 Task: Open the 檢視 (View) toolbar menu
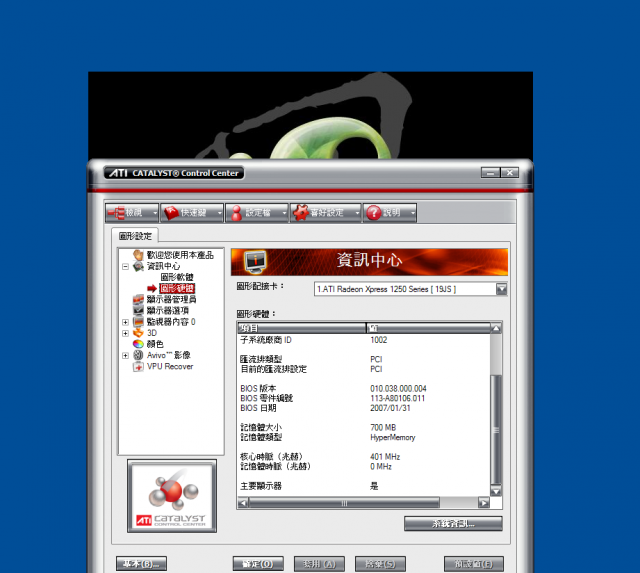pyautogui.click(x=132, y=213)
